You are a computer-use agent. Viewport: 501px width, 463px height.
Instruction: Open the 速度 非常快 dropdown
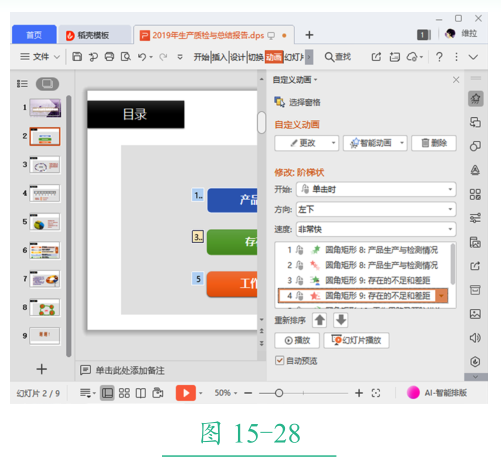click(376, 229)
